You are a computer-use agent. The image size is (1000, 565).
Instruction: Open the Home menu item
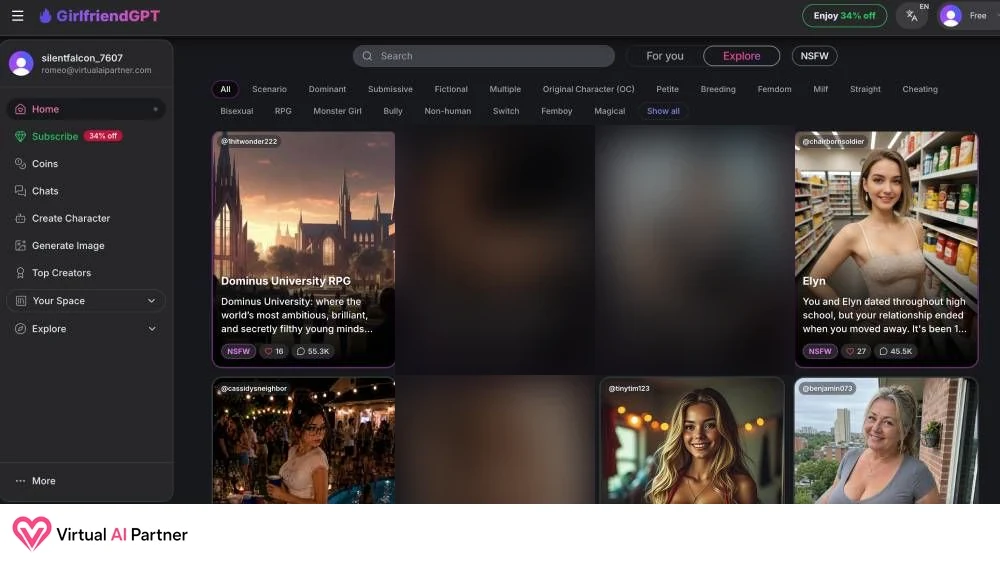point(86,110)
